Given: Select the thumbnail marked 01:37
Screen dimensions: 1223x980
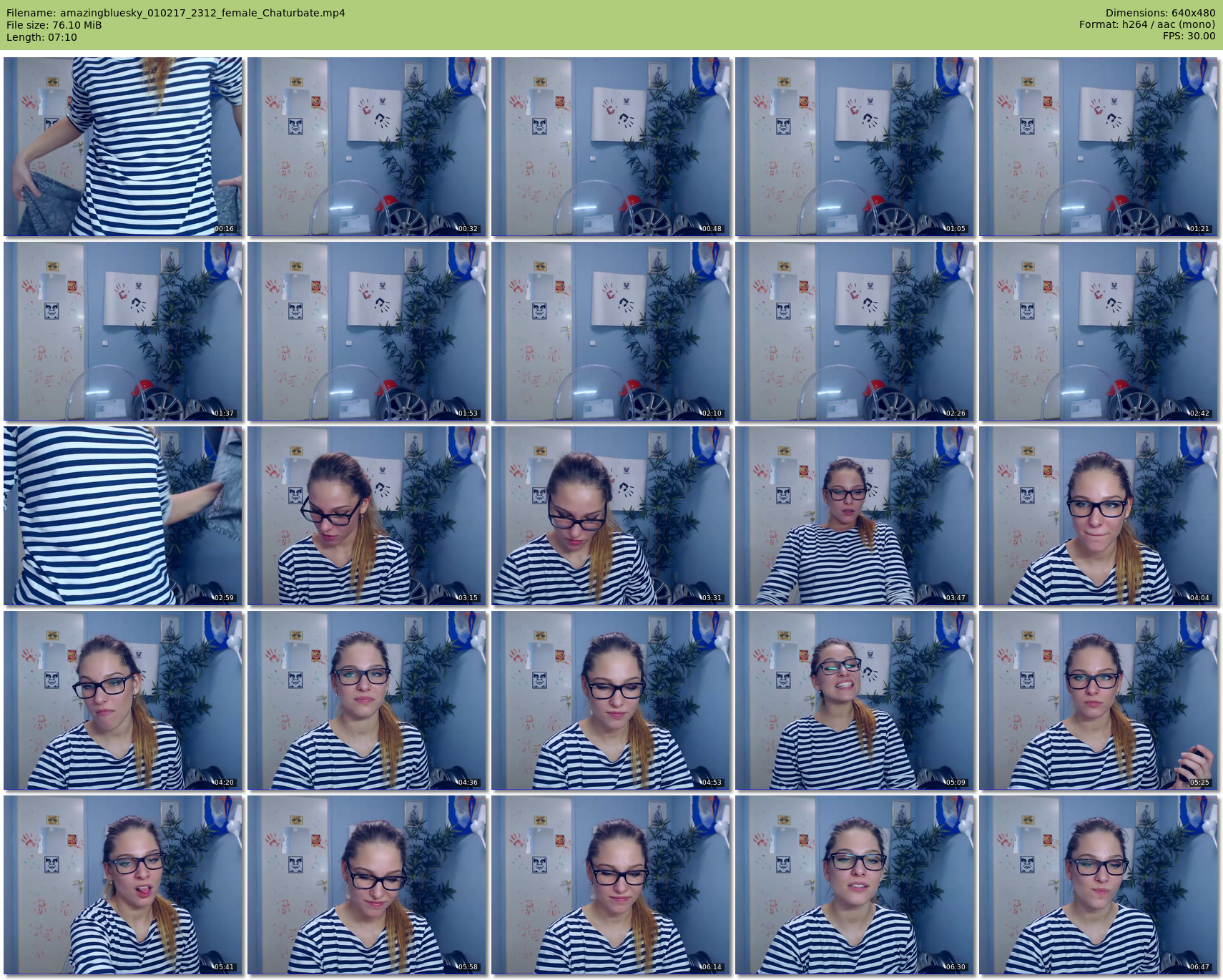Looking at the screenshot, I should click(x=123, y=331).
